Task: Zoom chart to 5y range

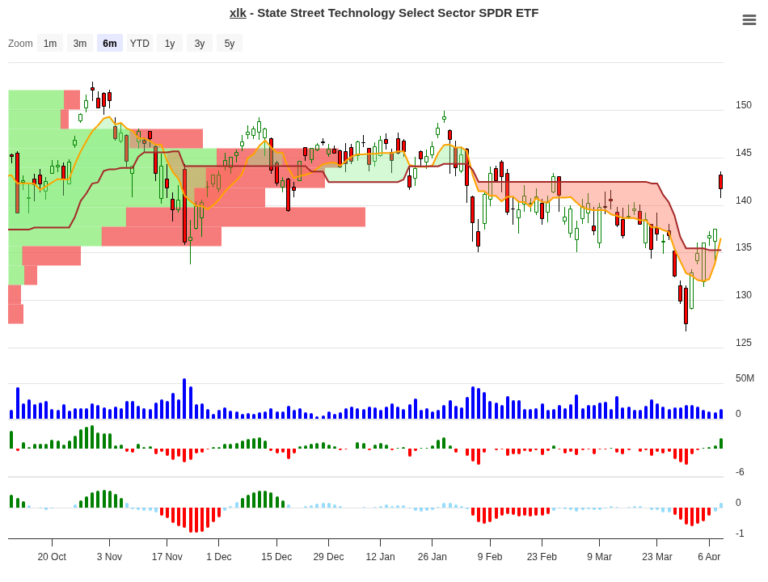Action: pos(230,44)
